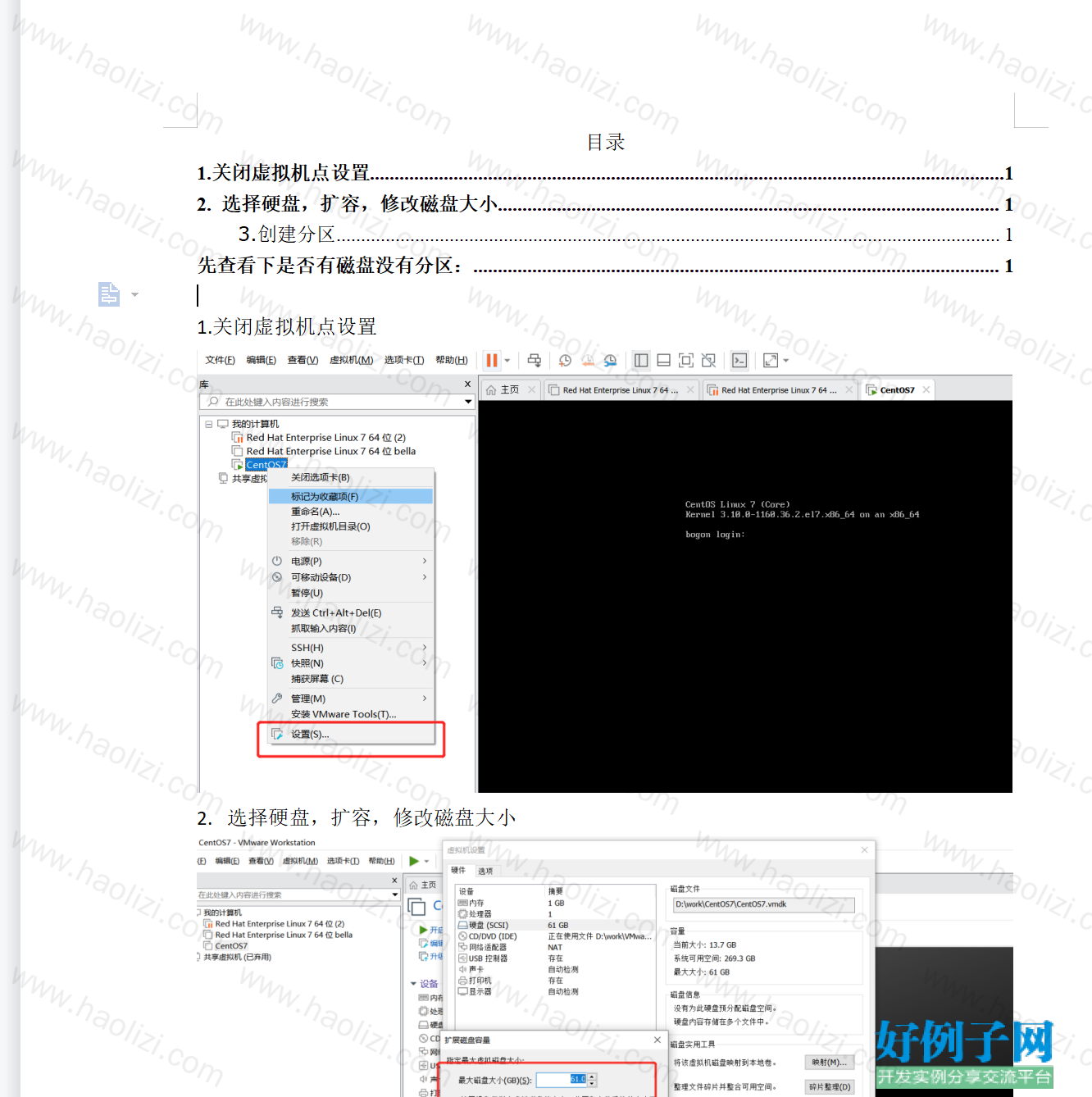Click green play icon in CentOS7 window
This screenshot has height=1097, width=1092.
click(x=415, y=861)
